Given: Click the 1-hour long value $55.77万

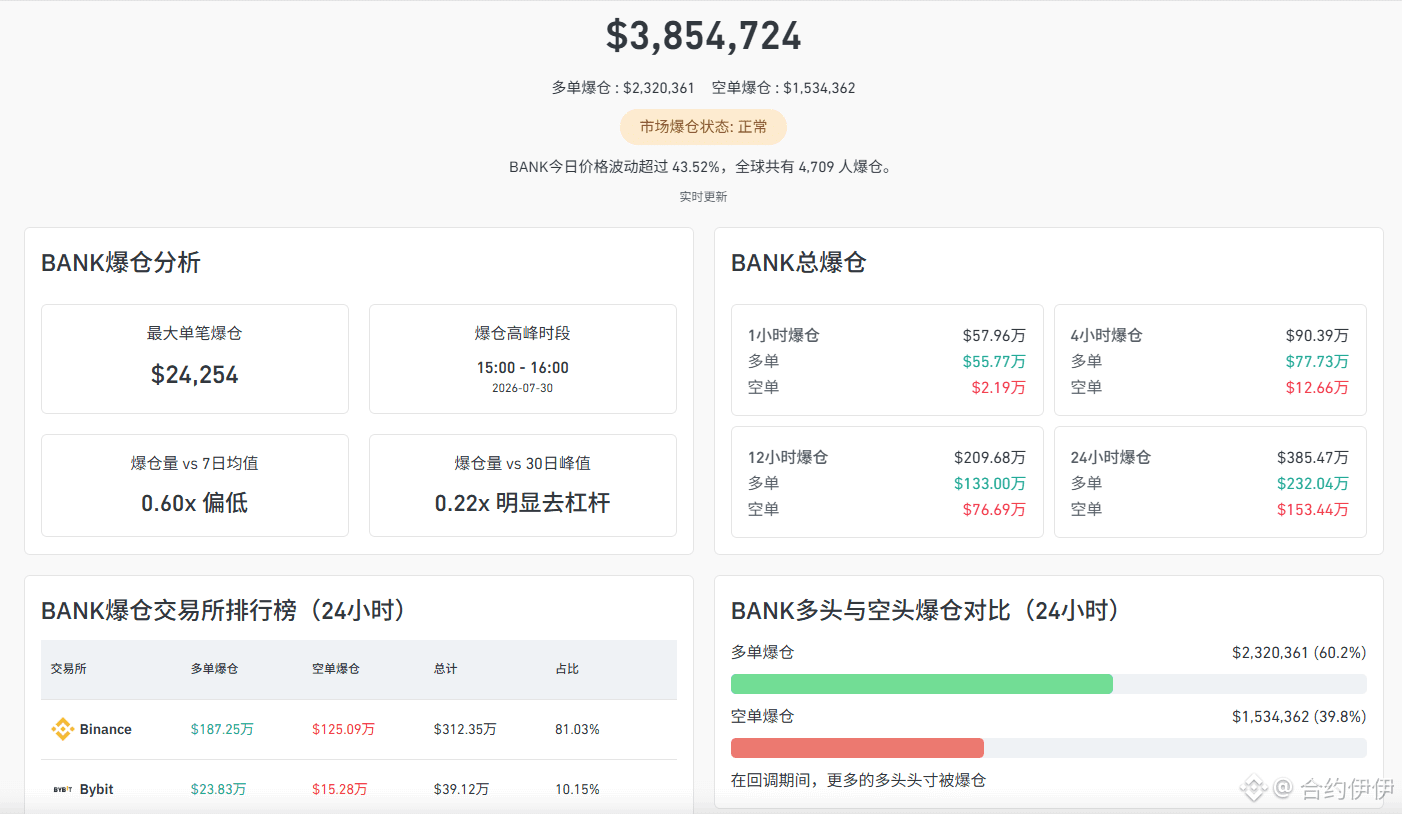Looking at the screenshot, I should [994, 362].
